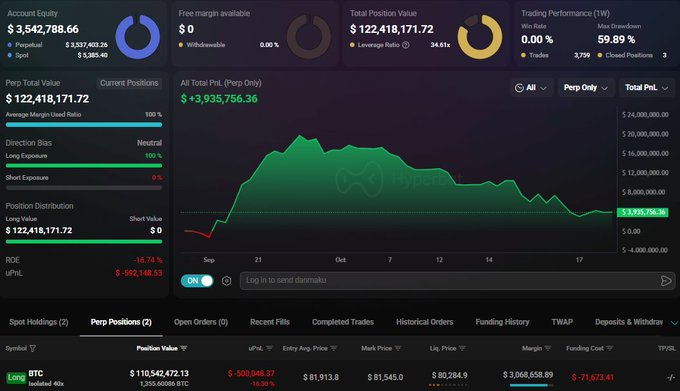The width and height of the screenshot is (680, 391).
Task: Click BTC position TP/SL value
Action: coord(671,378)
